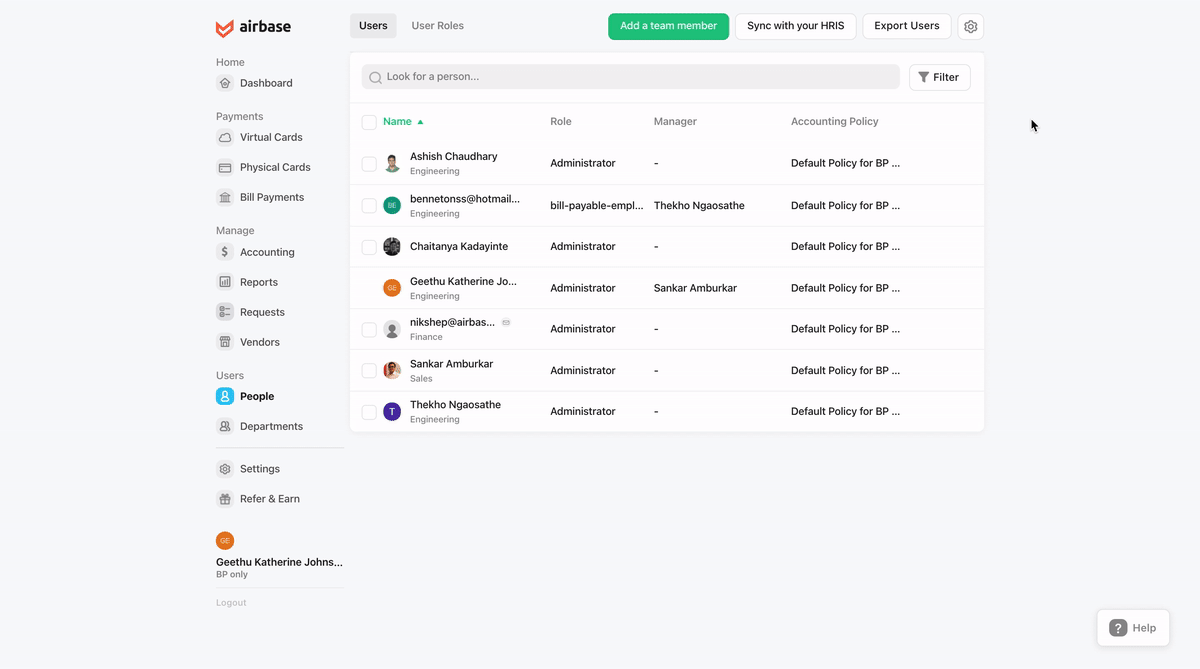Check the Ashish Chaudhary row checkbox
Image resolution: width=1200 pixels, height=669 pixels.
[369, 163]
